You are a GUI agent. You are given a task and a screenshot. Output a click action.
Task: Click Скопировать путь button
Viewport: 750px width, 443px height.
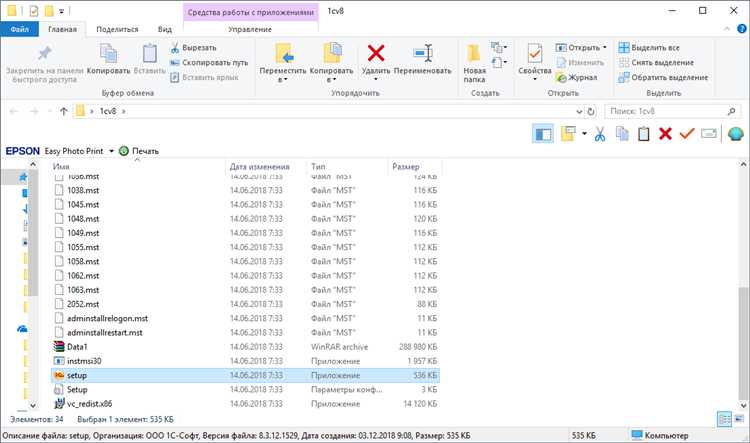[x=215, y=62]
